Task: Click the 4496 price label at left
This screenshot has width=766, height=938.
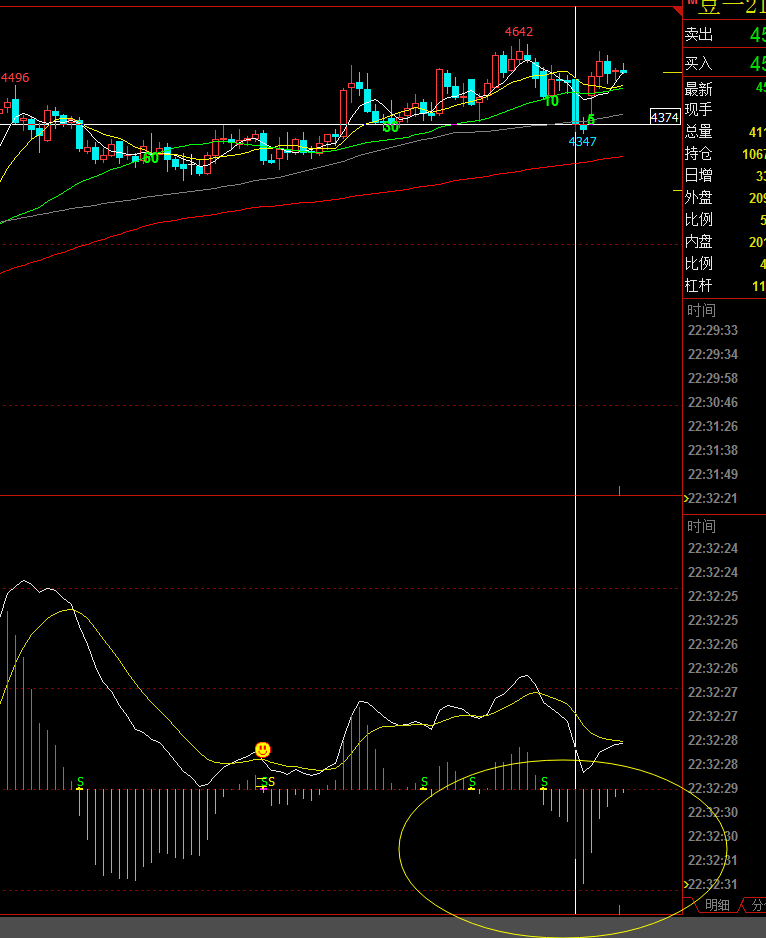Action: pyautogui.click(x=15, y=78)
